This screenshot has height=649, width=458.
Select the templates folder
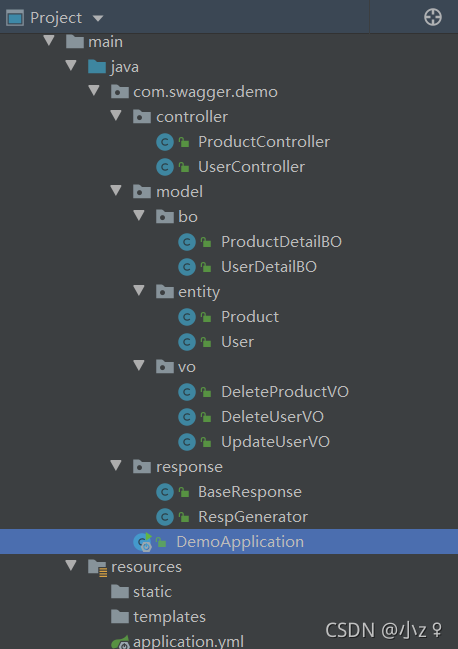click(x=169, y=617)
